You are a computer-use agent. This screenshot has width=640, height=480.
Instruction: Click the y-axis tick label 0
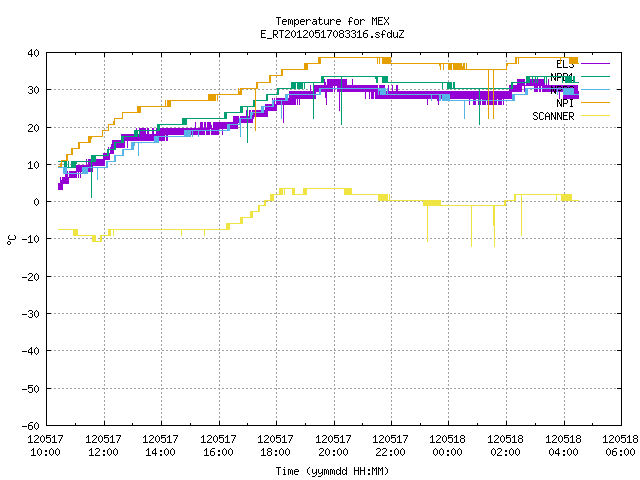[x=37, y=202]
